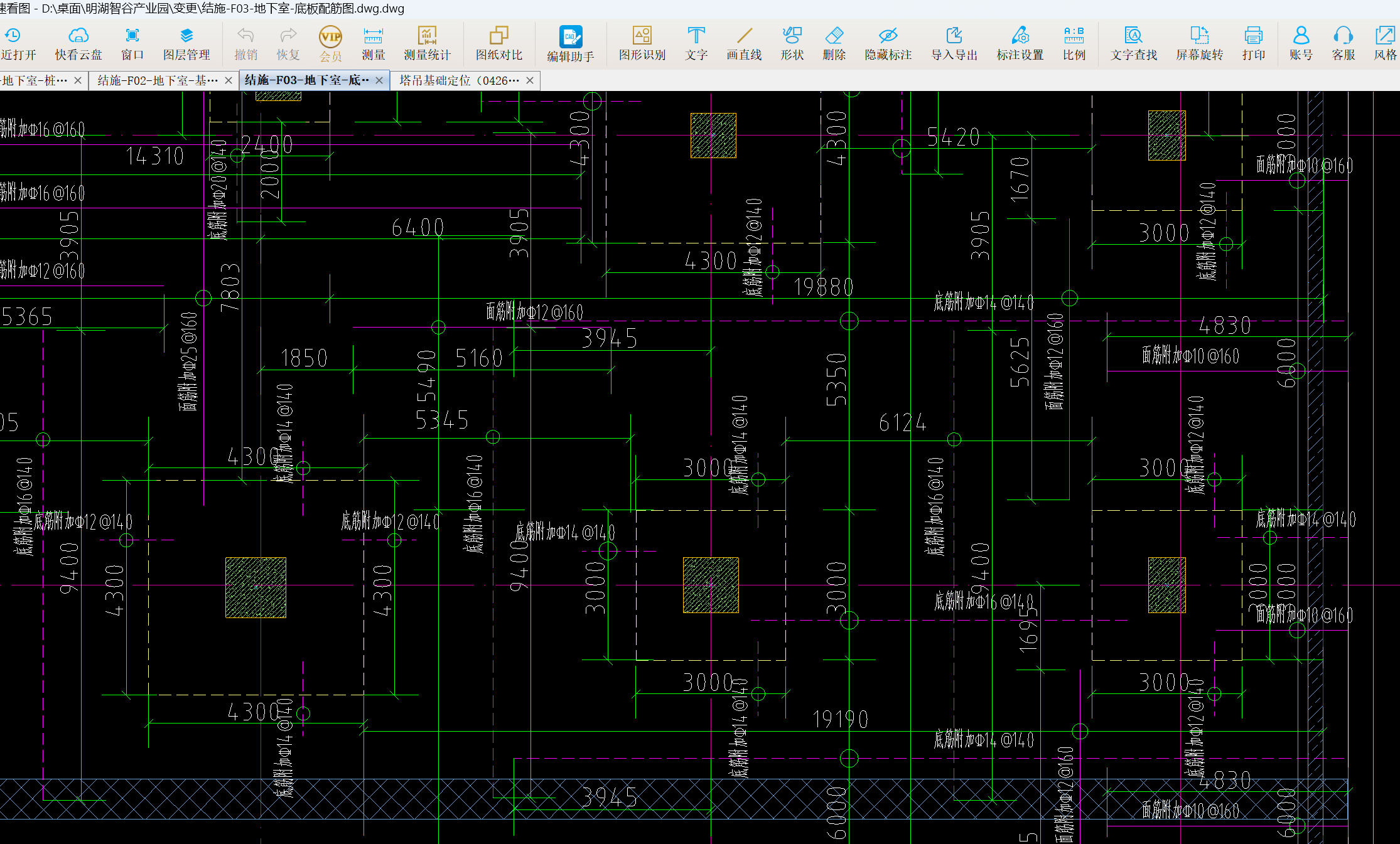
Task: Close the 塔吊基础定位 tab
Action: [530, 80]
